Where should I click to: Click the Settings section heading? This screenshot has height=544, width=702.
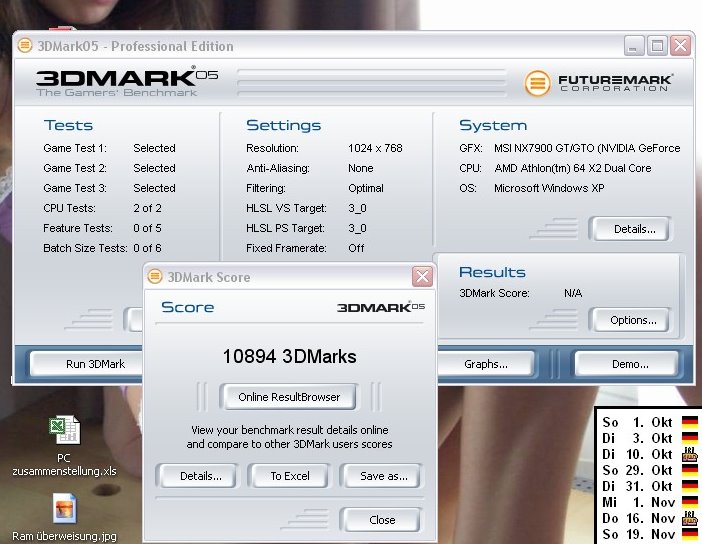(283, 125)
